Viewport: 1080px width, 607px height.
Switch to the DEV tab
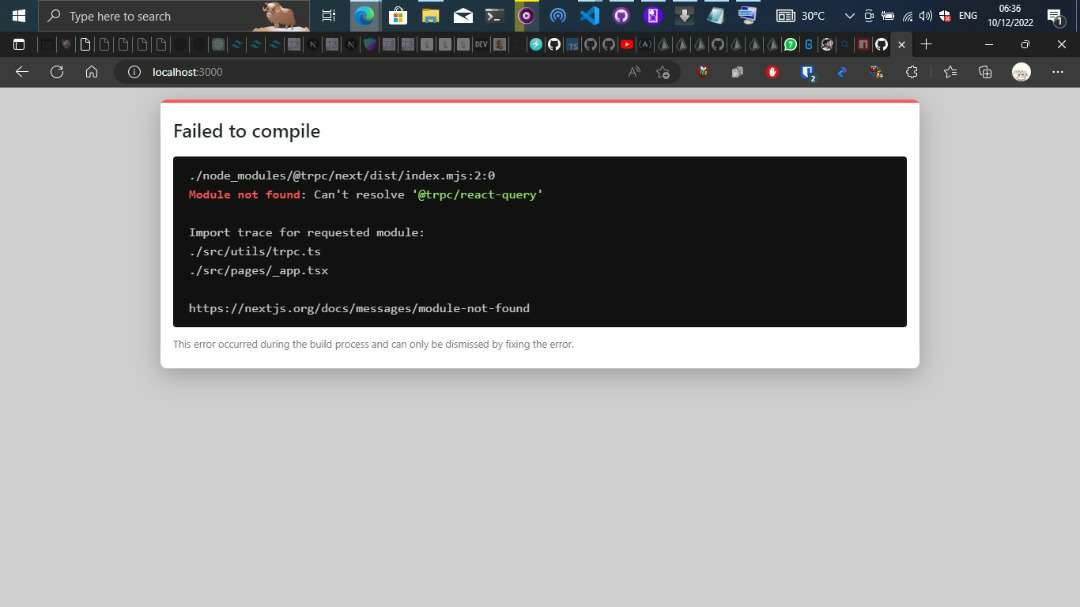(481, 45)
